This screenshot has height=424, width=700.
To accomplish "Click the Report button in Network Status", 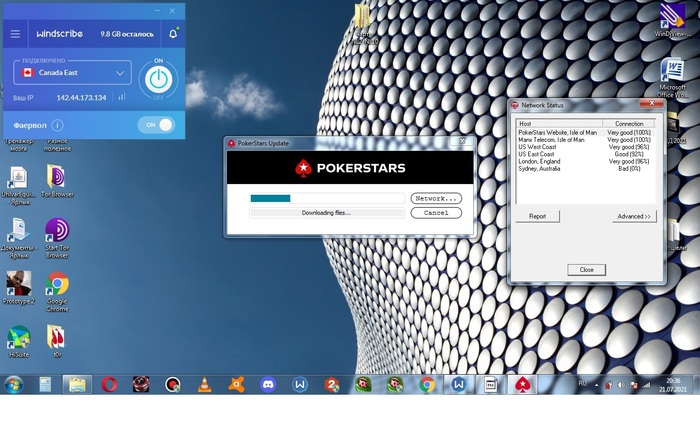I will point(537,216).
